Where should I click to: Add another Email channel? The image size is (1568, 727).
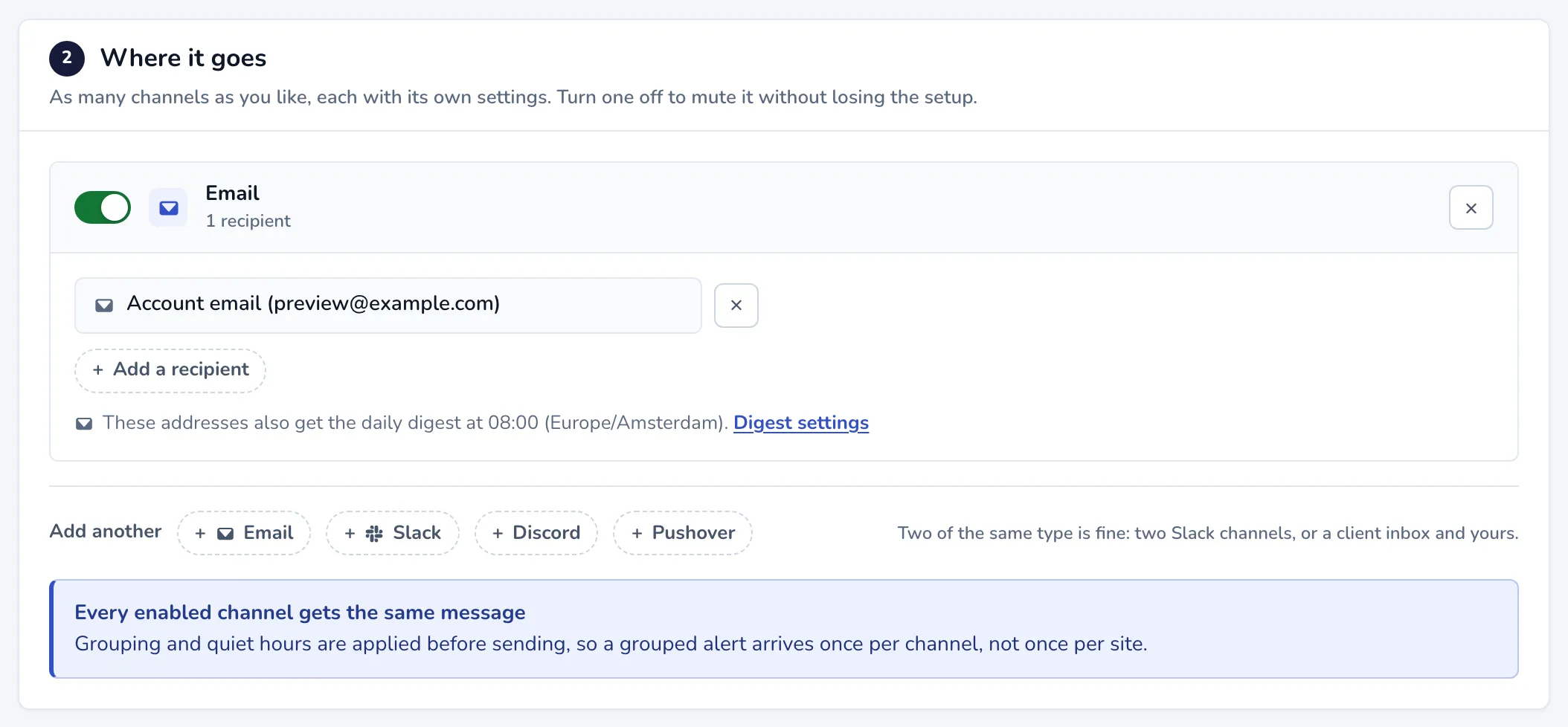click(243, 533)
